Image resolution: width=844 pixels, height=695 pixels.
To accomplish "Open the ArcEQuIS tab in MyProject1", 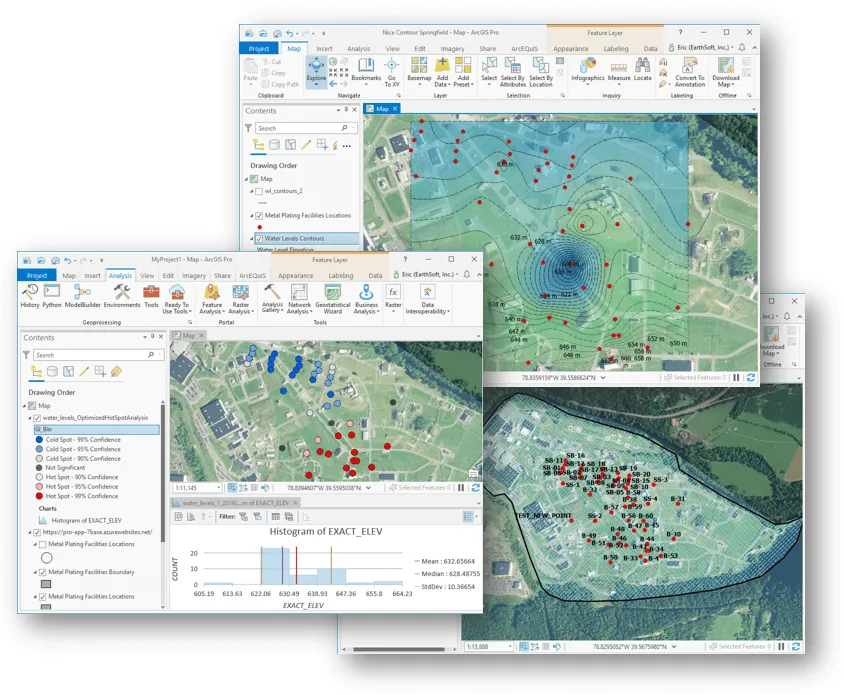I will [252, 276].
